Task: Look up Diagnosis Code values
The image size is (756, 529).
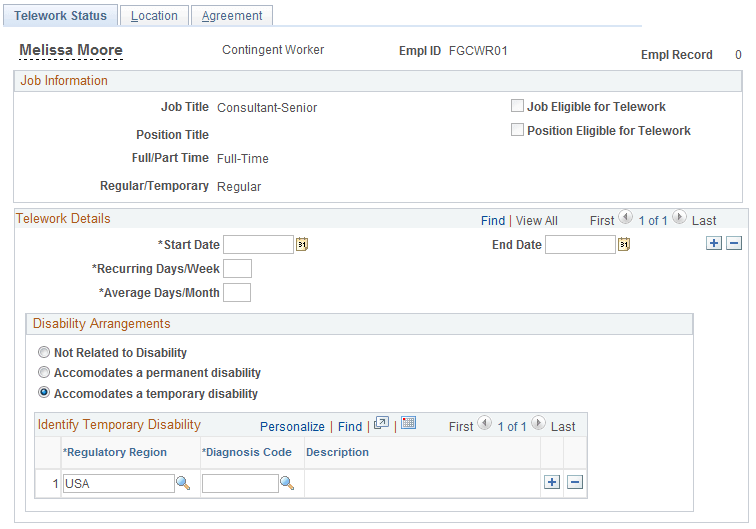Action: pos(287,483)
